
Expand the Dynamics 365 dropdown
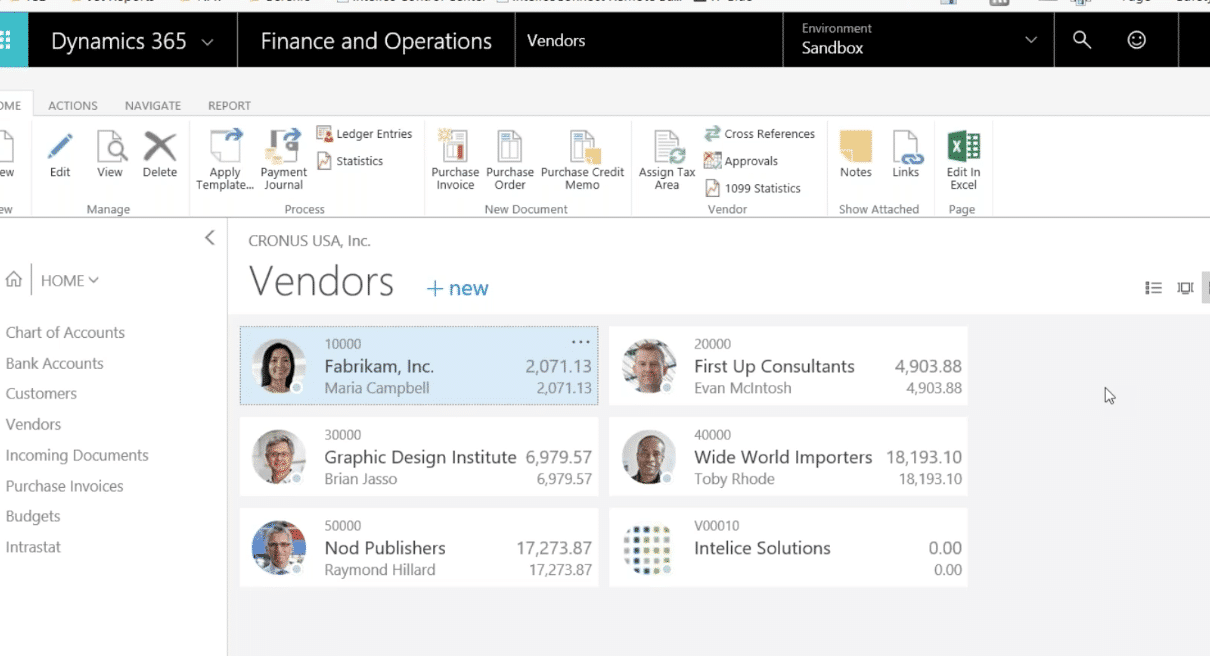tap(208, 41)
